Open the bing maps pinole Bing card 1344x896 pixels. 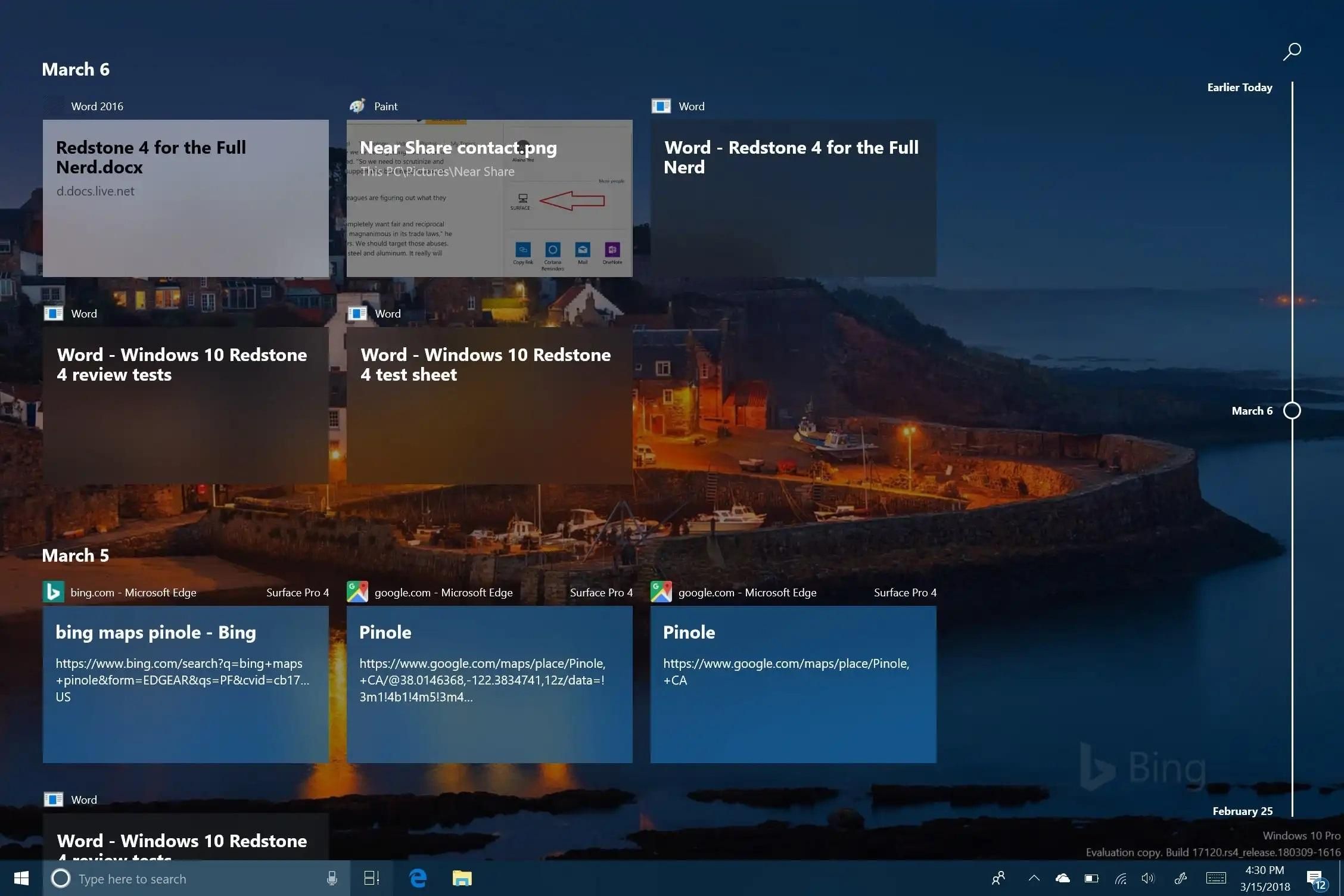coord(185,684)
